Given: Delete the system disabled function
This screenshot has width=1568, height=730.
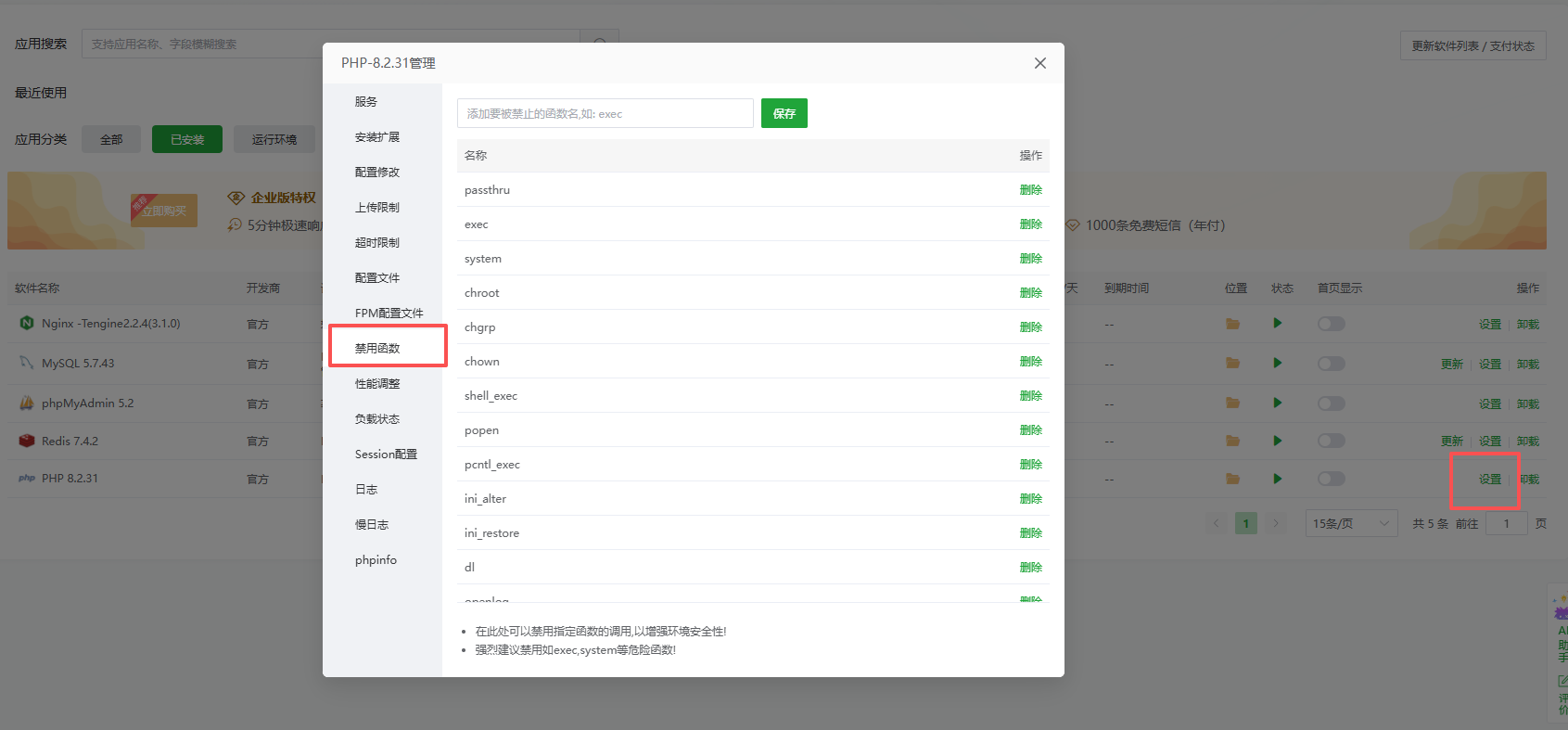Looking at the screenshot, I should pos(1031,259).
